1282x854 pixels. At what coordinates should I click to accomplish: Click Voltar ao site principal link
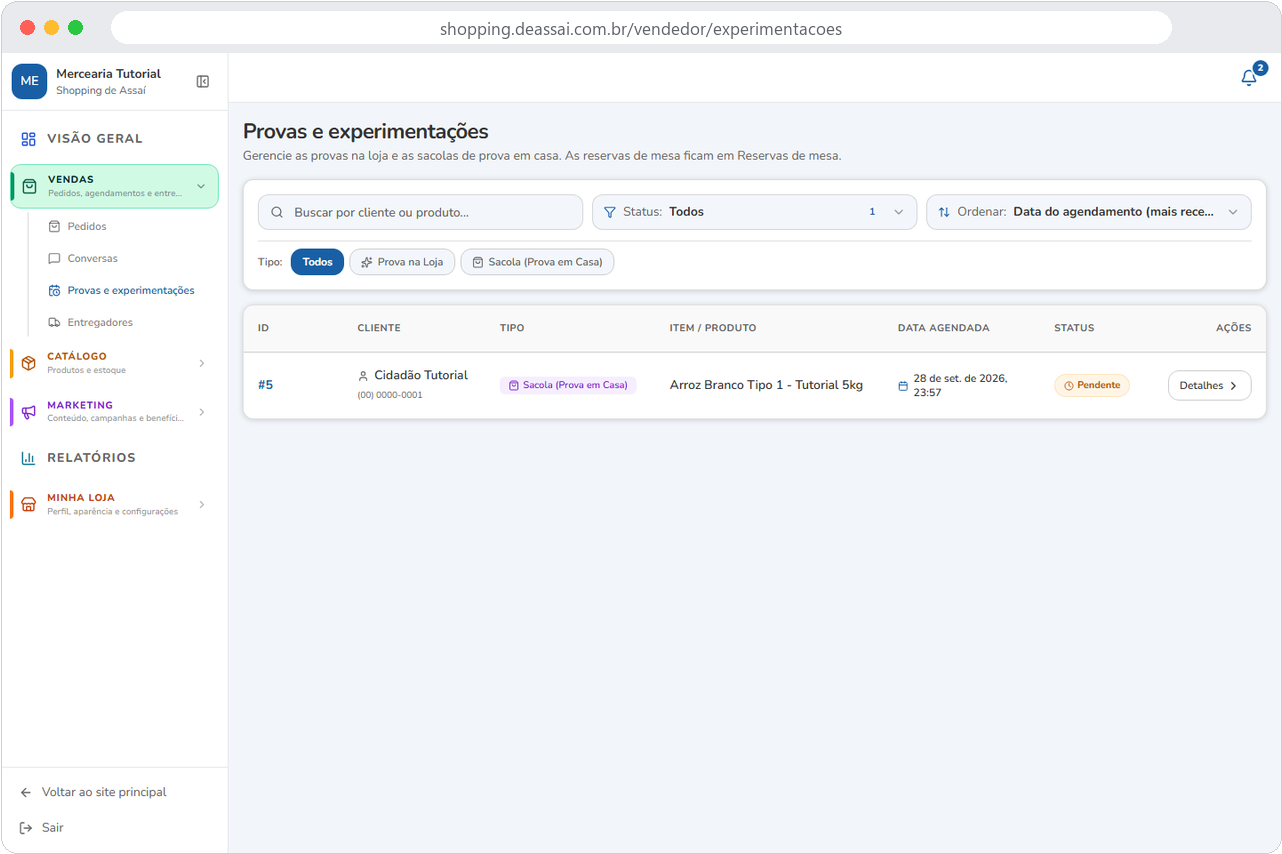pos(104,792)
